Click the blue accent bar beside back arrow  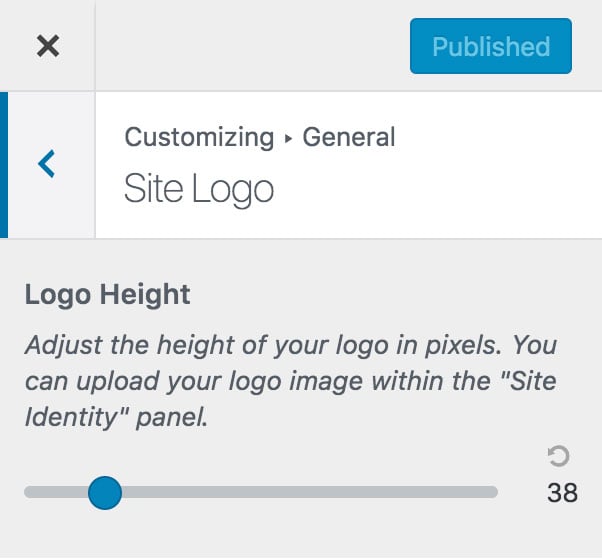pyautogui.click(x=4, y=165)
